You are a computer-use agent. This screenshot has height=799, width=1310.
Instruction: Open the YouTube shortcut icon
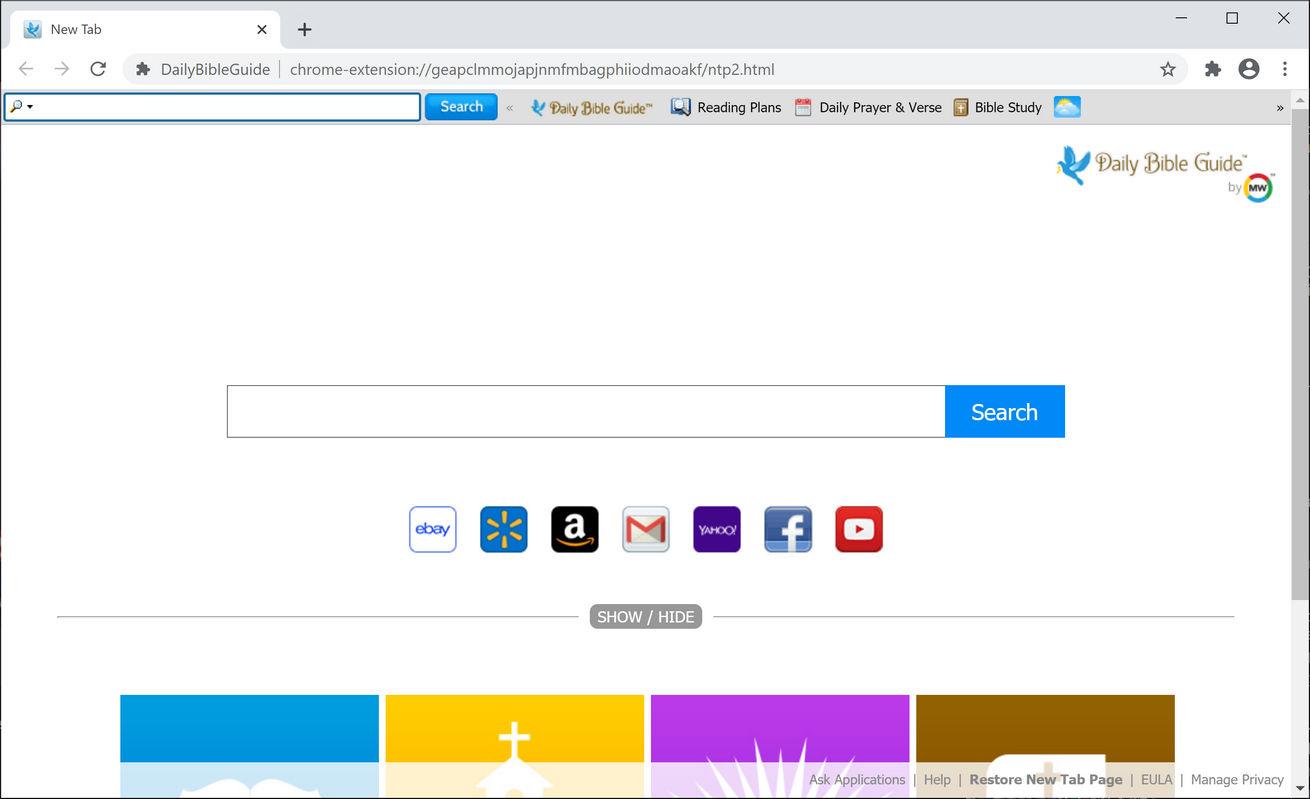[859, 529]
